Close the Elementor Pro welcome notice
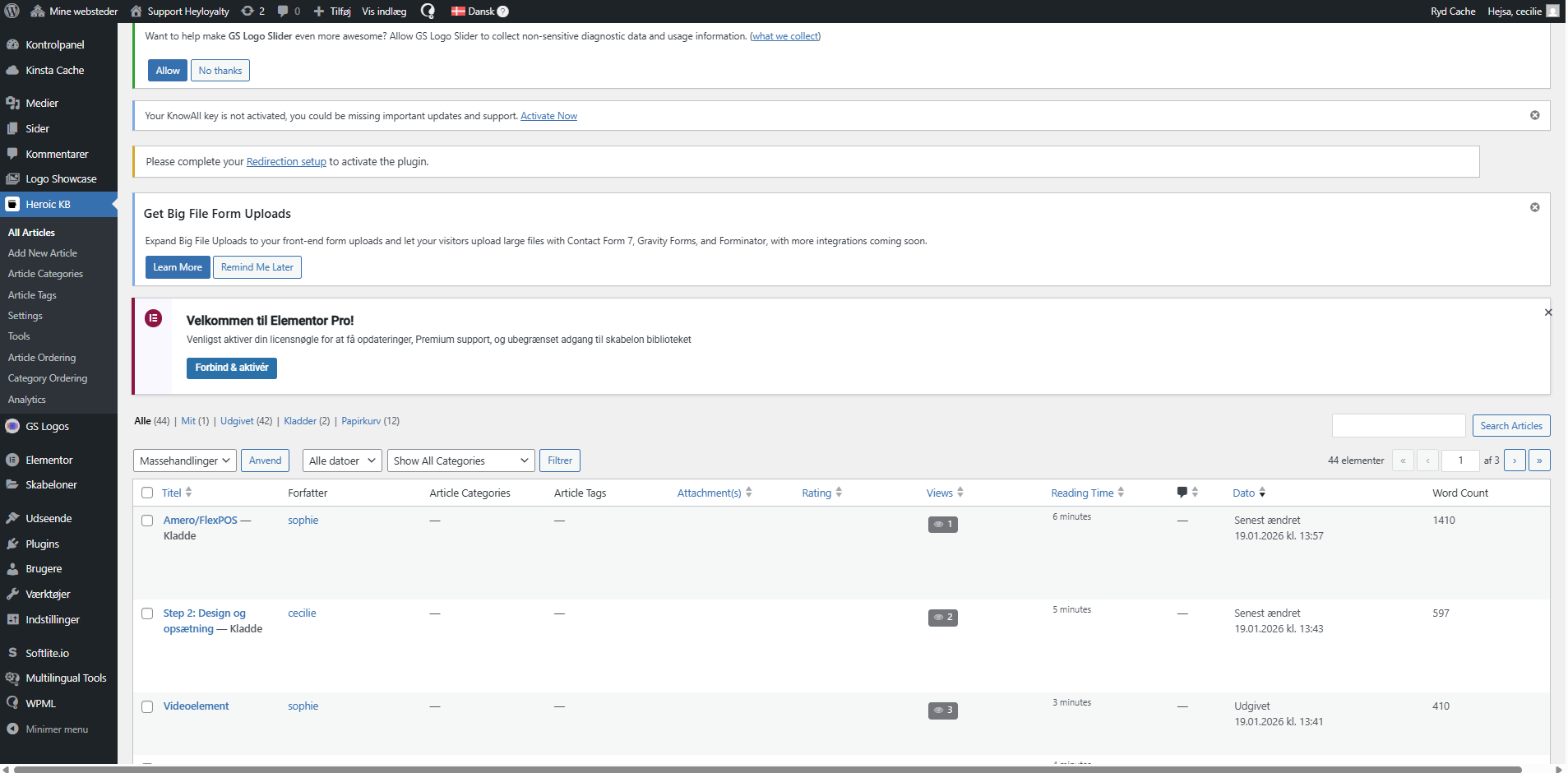Screen dimensions: 1568x773 pos(1547,312)
